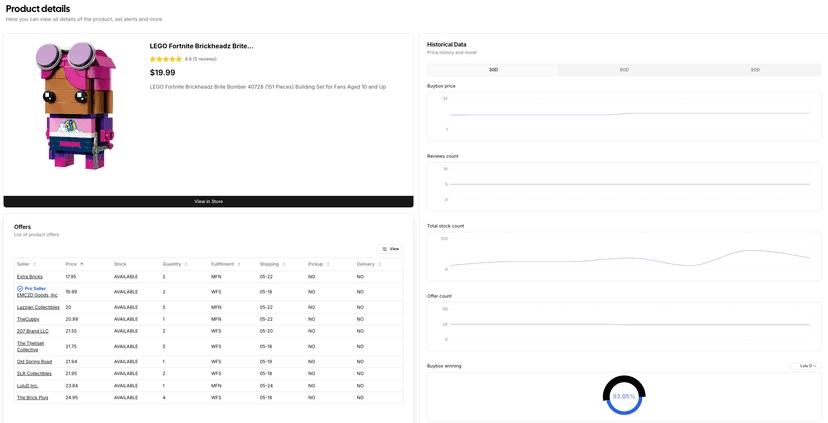Open Lazzian Collectibles seller link
828x423 pixels.
38,307
